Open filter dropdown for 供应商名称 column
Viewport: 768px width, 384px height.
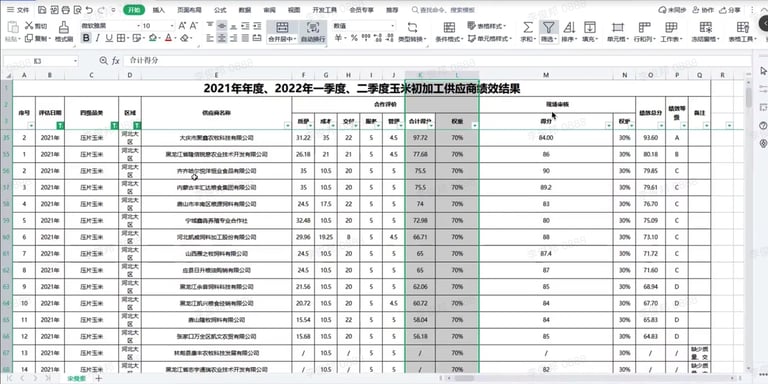click(288, 125)
